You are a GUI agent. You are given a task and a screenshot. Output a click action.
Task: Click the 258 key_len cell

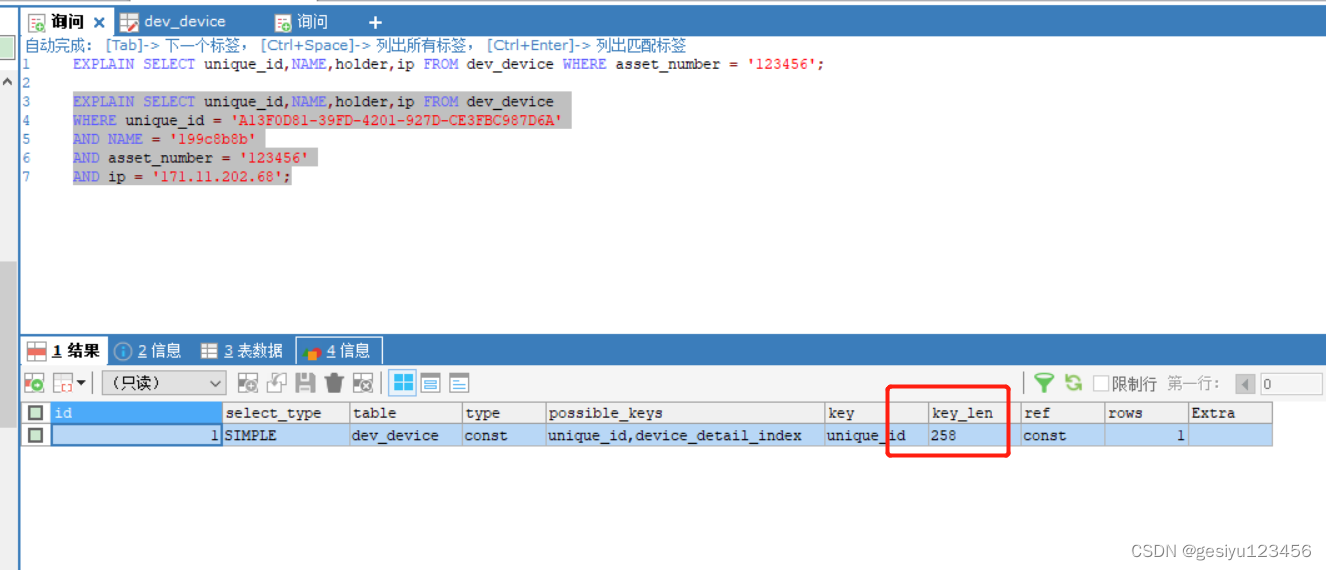pyautogui.click(x=974, y=436)
